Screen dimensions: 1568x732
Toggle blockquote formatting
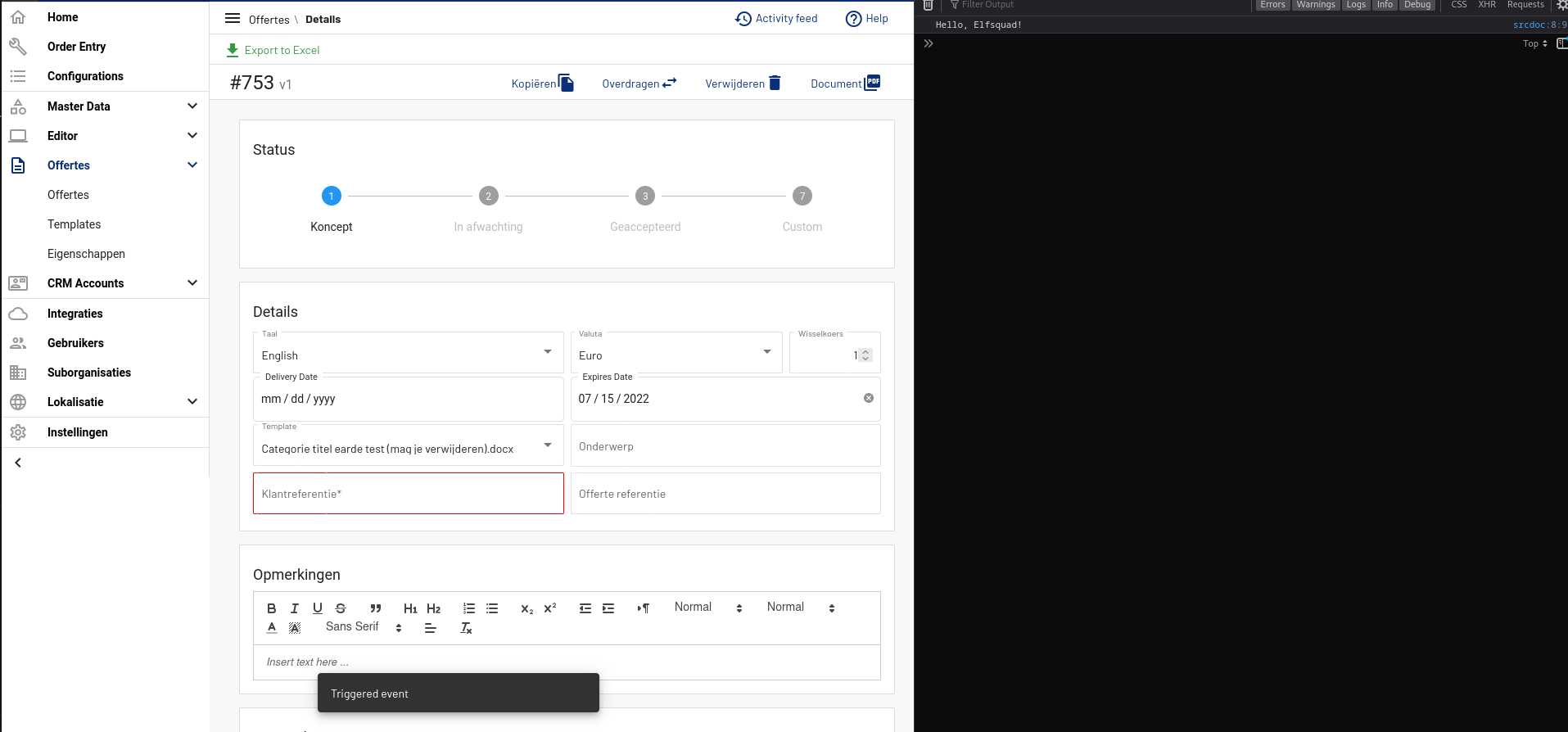[376, 608]
